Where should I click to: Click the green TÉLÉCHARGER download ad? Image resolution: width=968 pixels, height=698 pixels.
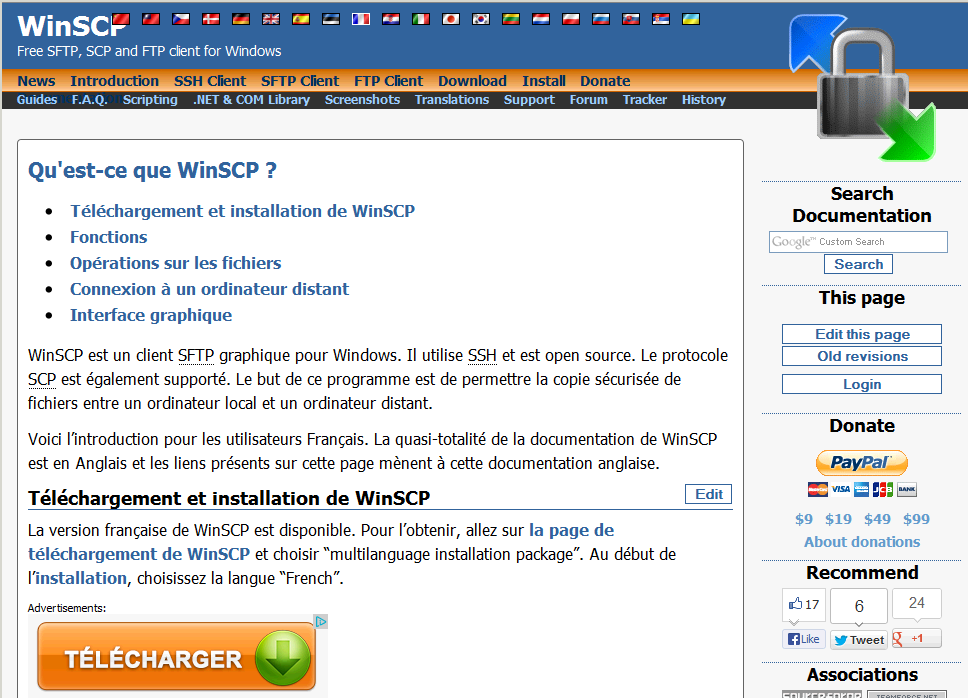[x=176, y=658]
